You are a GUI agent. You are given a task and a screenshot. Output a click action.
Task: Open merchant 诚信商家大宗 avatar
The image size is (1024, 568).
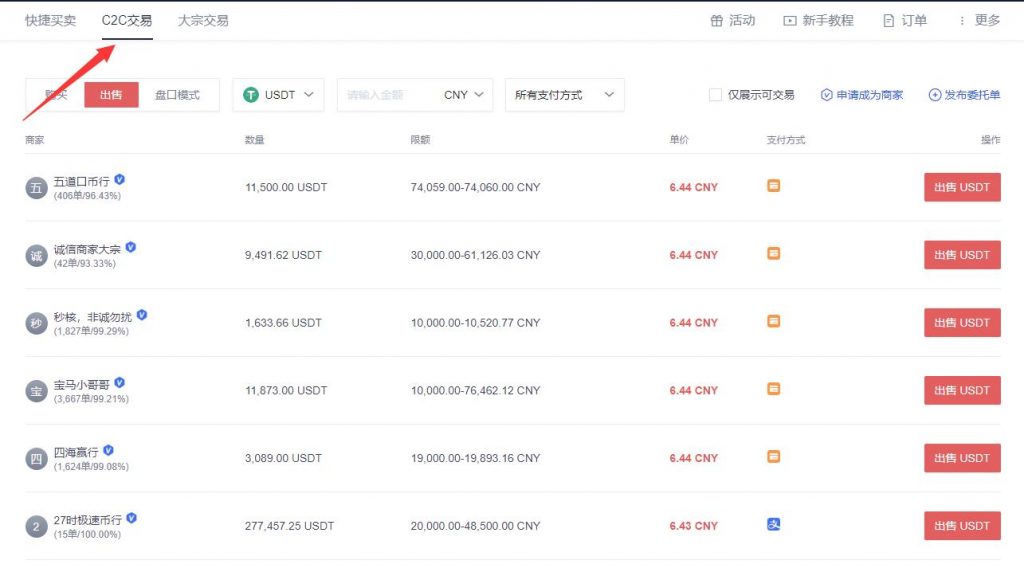[37, 256]
